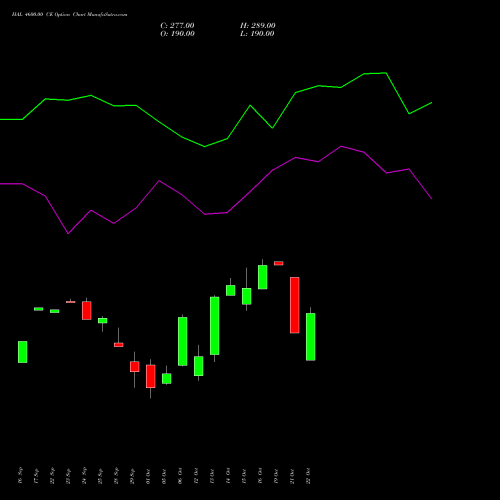Click the "16 Sep" date label

click(x=20, y=475)
